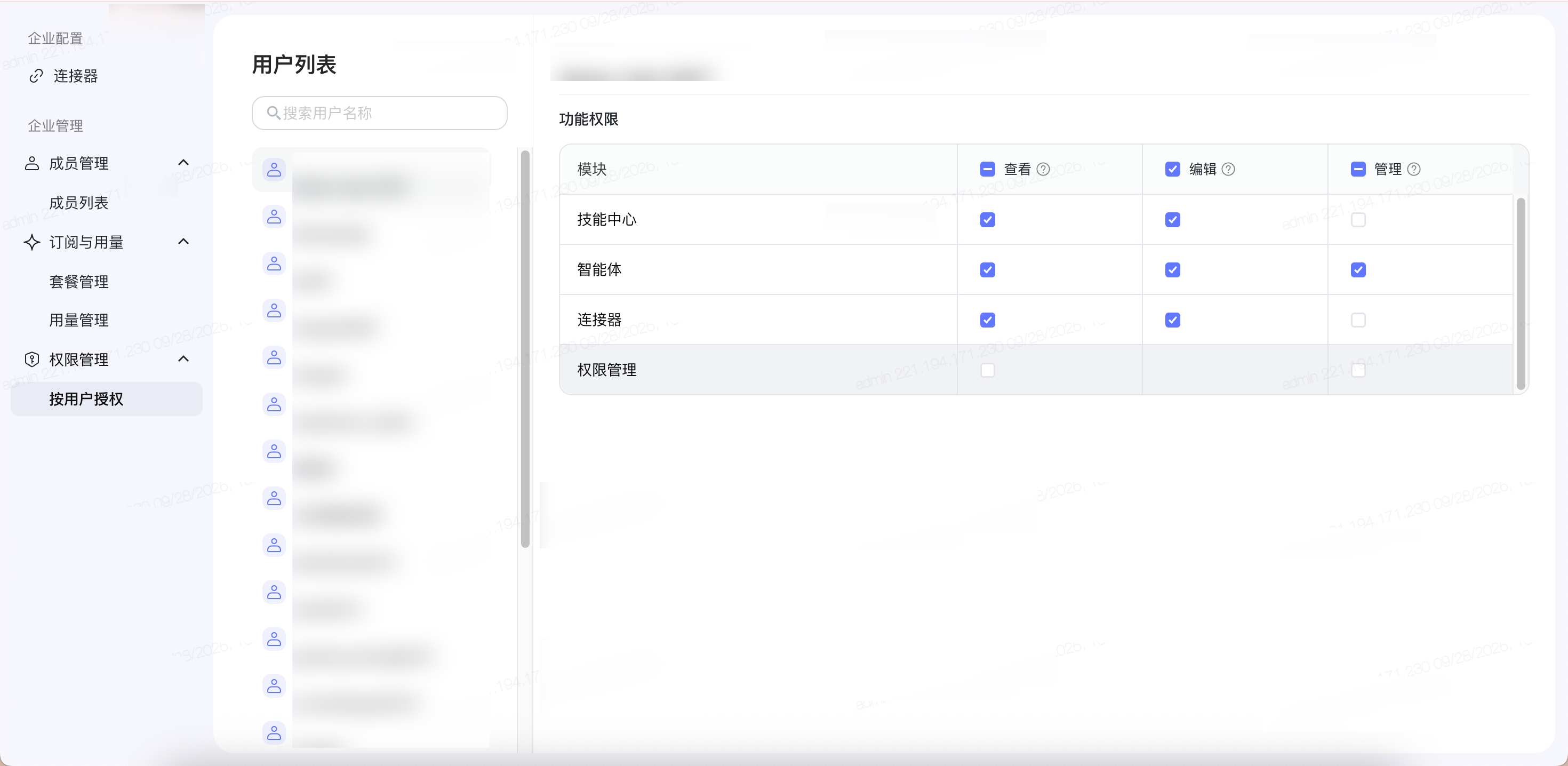The image size is (1568, 766).
Task: Collapse the 成员管理 section chevron
Action: tap(183, 163)
